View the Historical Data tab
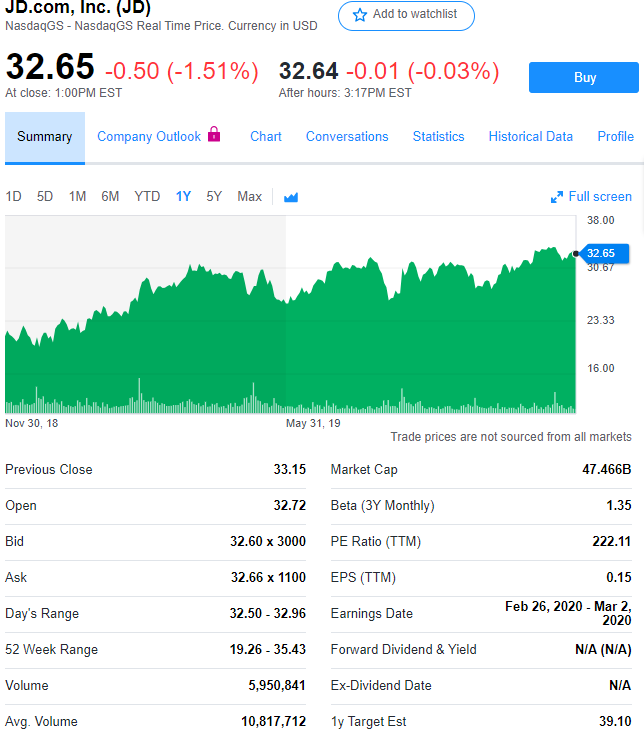 (x=531, y=137)
